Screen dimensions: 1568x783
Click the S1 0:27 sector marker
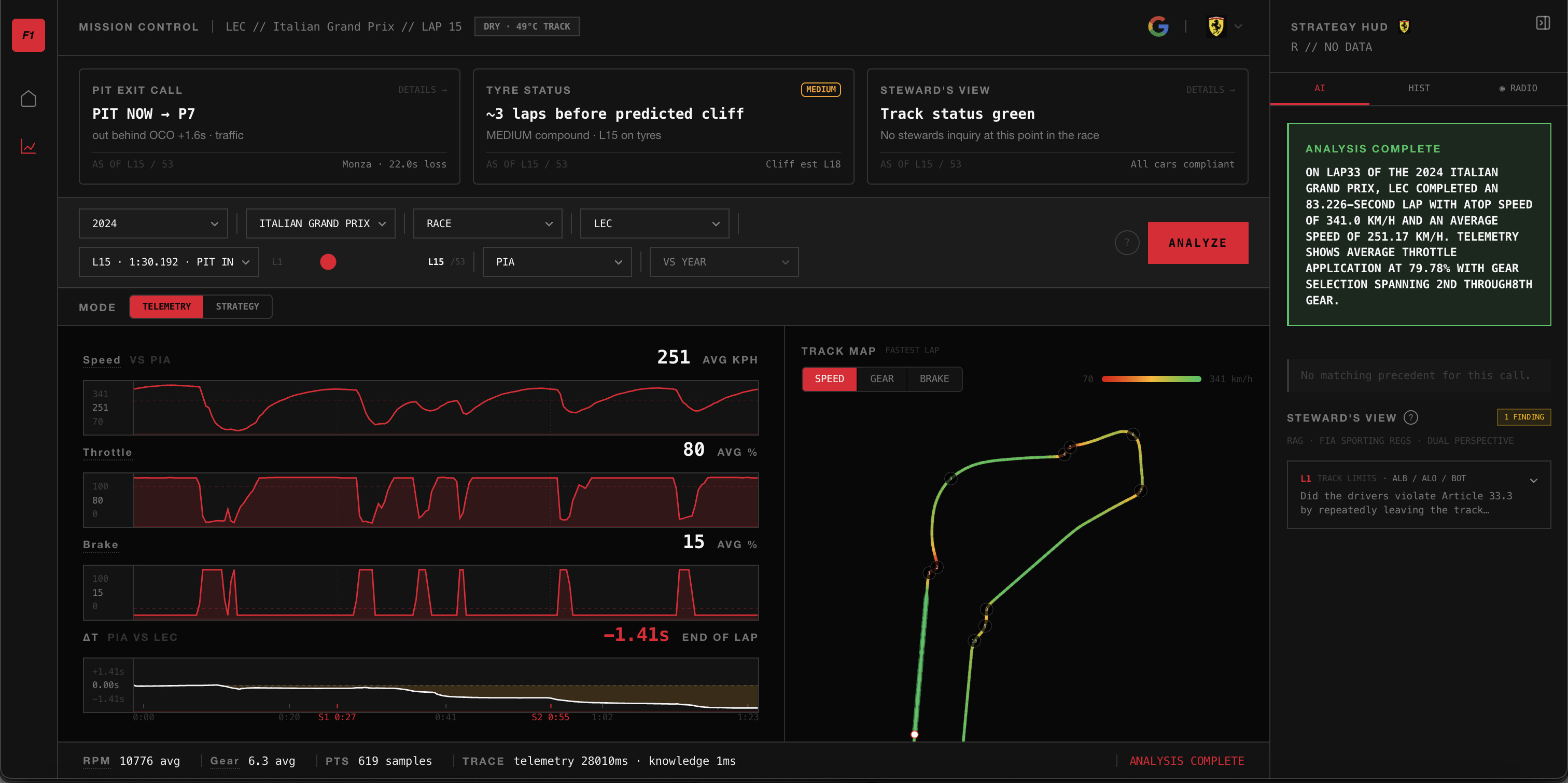[x=337, y=717]
